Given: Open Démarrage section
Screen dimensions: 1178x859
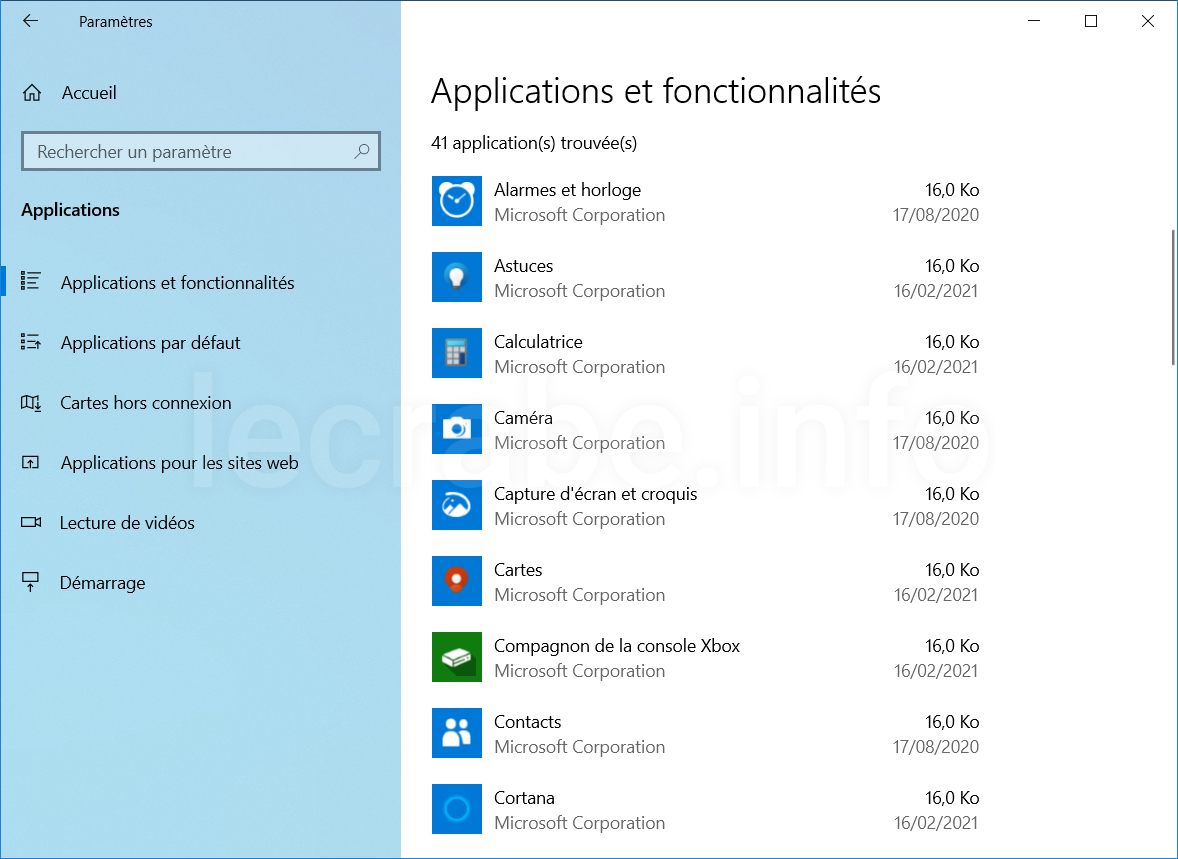Looking at the screenshot, I should click(103, 583).
